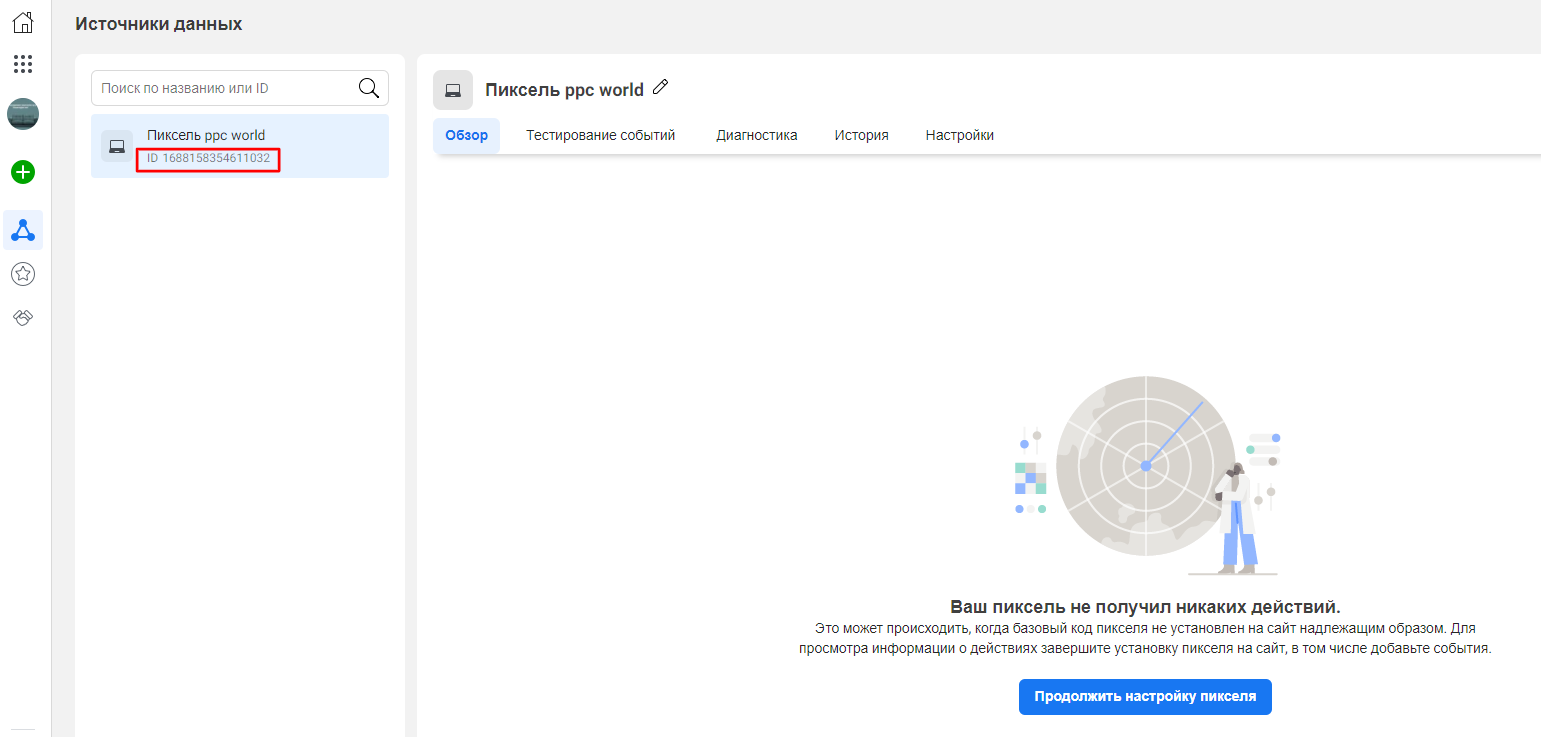Viewport: 1541px width, 737px height.
Task: Click 'Продолжить настройку пикселя' button
Action: pyautogui.click(x=1145, y=697)
